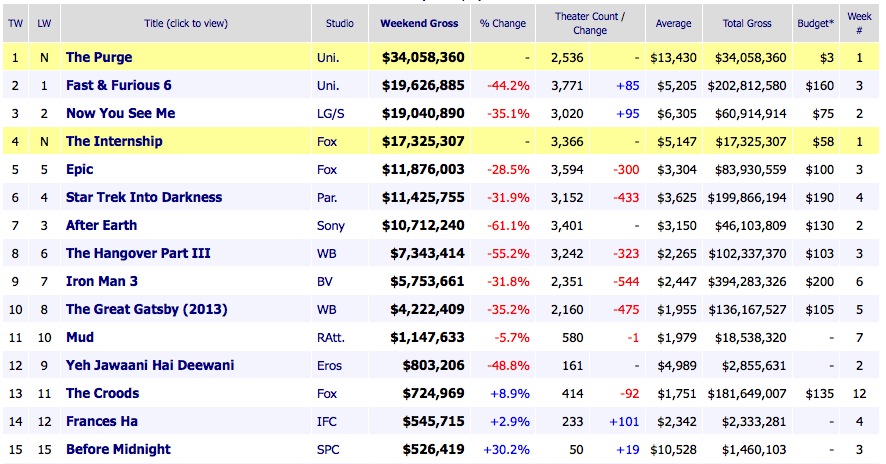Click Fast & Furious 6 title
886x464 pixels.
coord(121,85)
